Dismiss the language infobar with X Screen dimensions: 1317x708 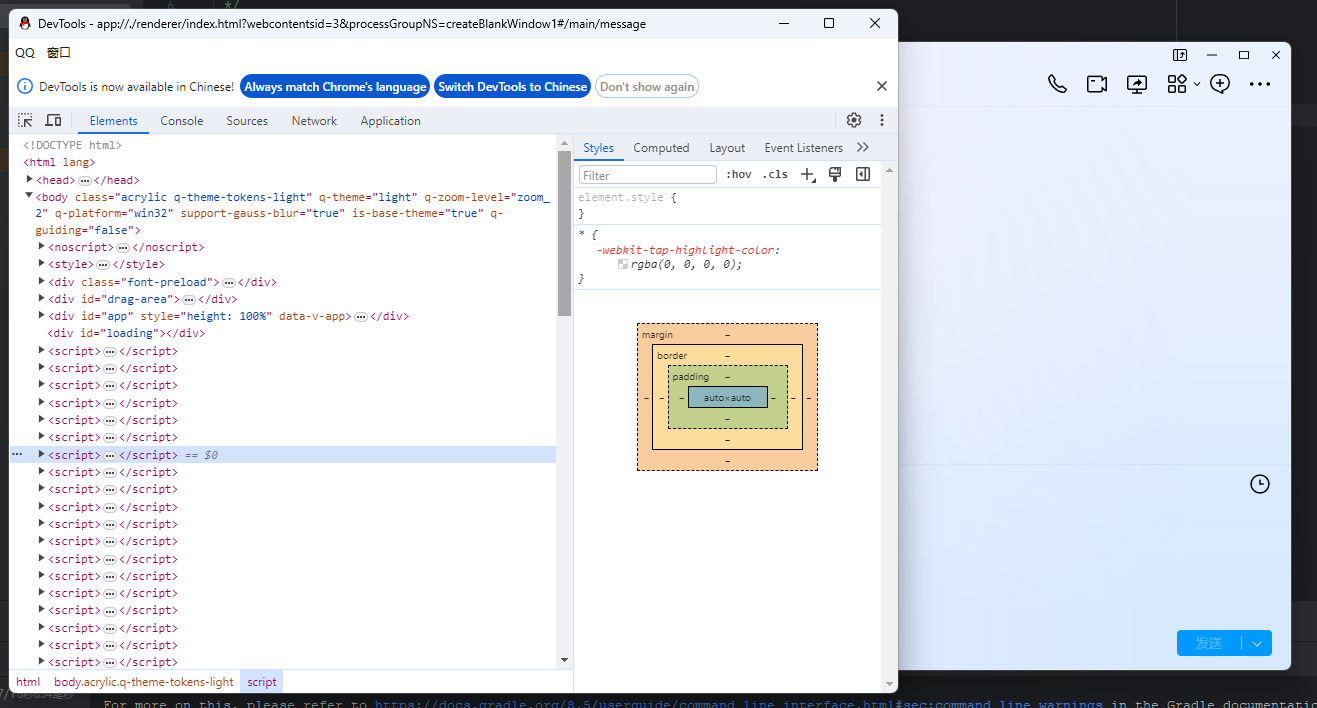tap(882, 86)
